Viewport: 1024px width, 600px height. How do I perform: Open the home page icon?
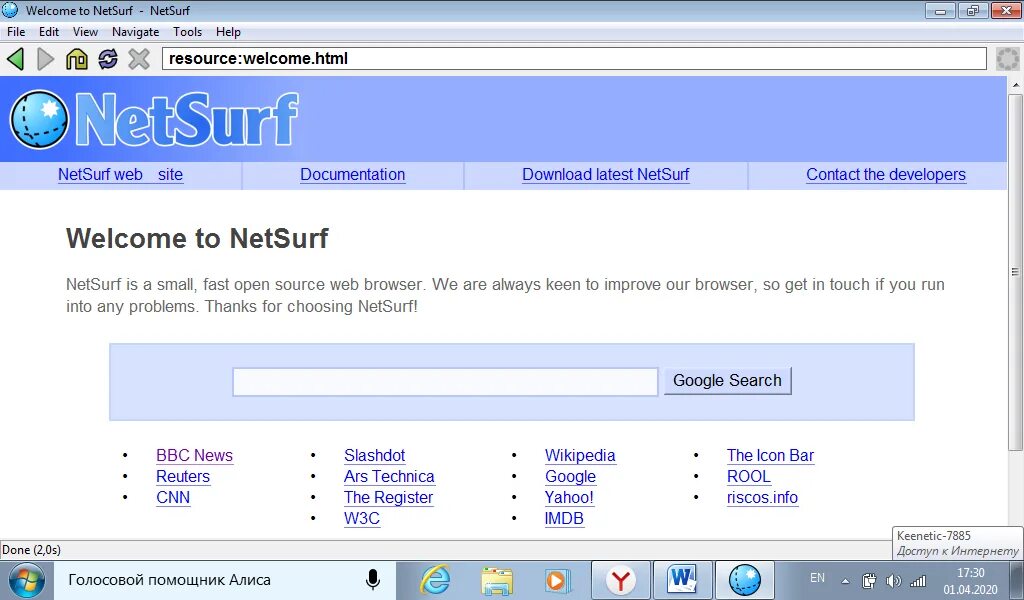tap(77, 59)
